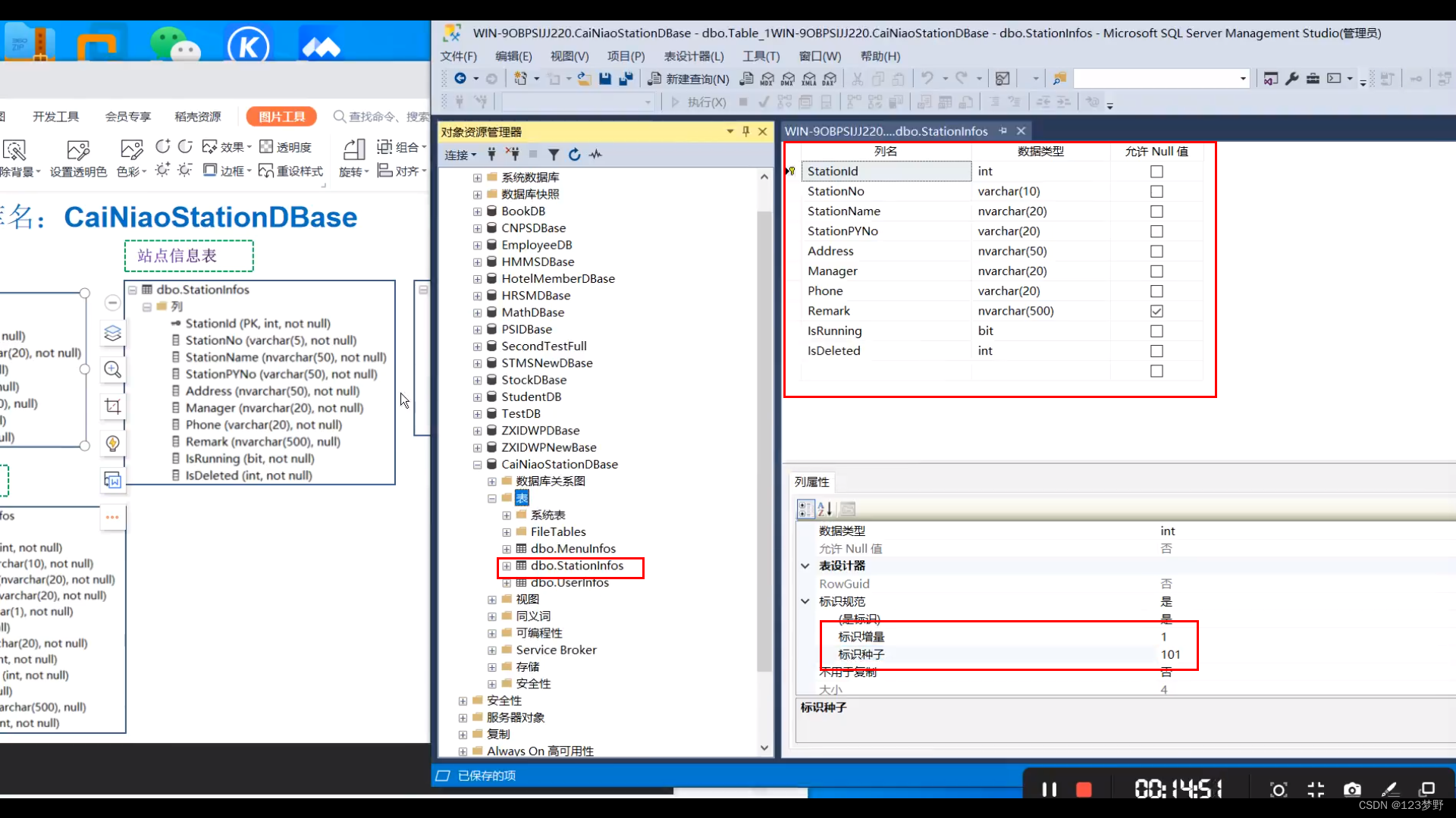Click the zoom magnifier icon in image side toolbar
The image size is (1456, 818).
click(112, 369)
